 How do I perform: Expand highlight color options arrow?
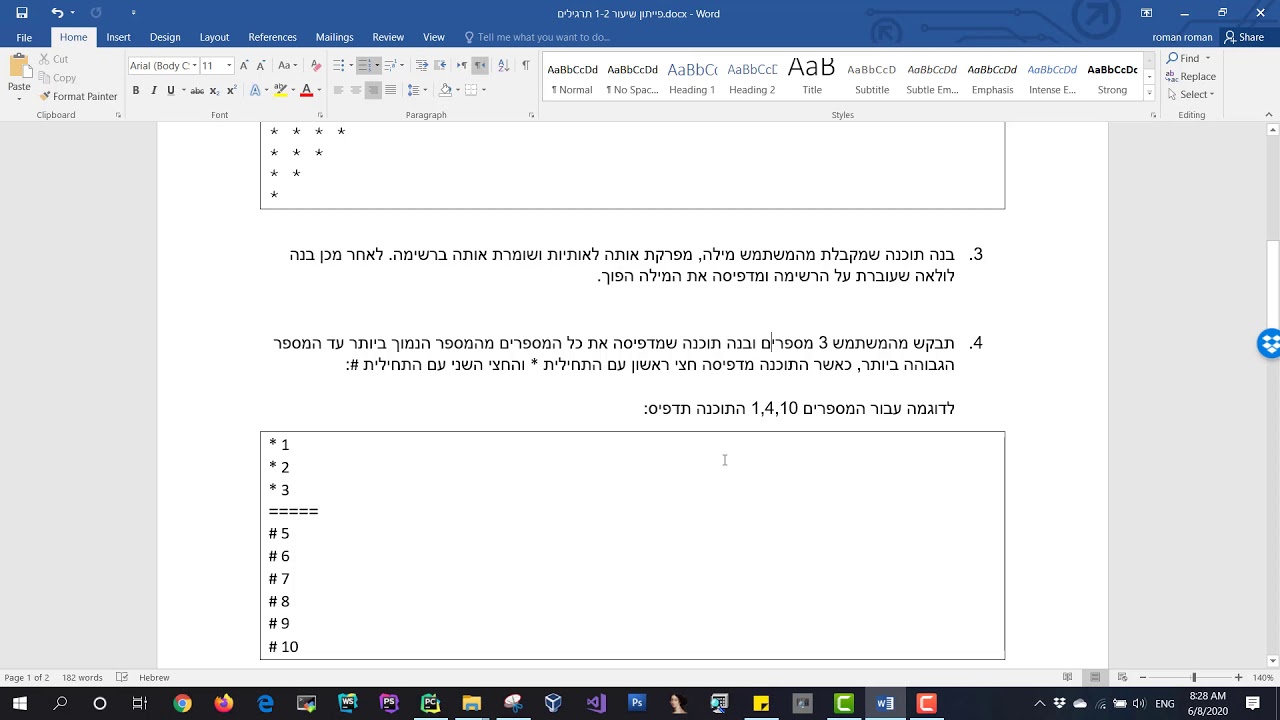(293, 90)
